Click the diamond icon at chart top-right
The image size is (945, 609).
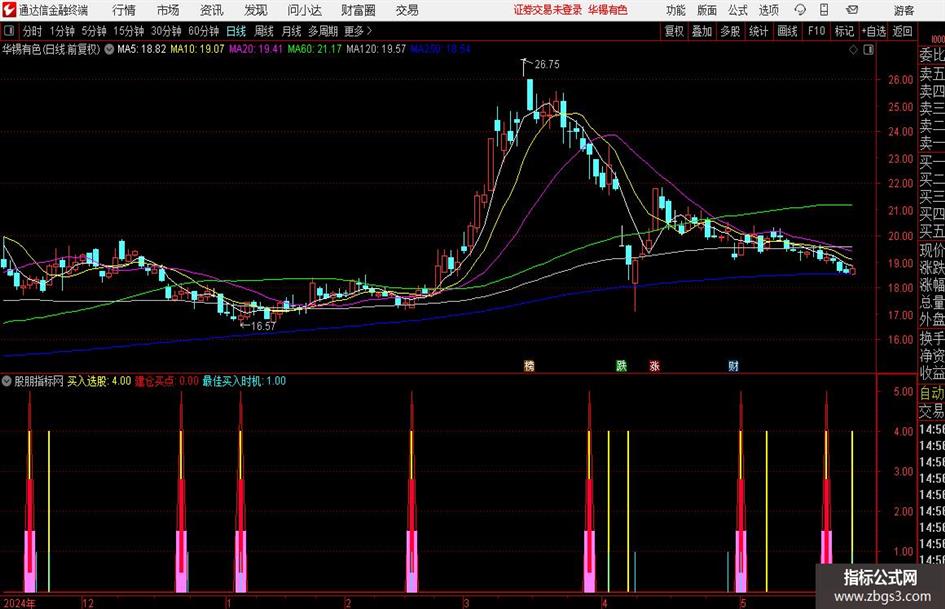tap(853, 50)
